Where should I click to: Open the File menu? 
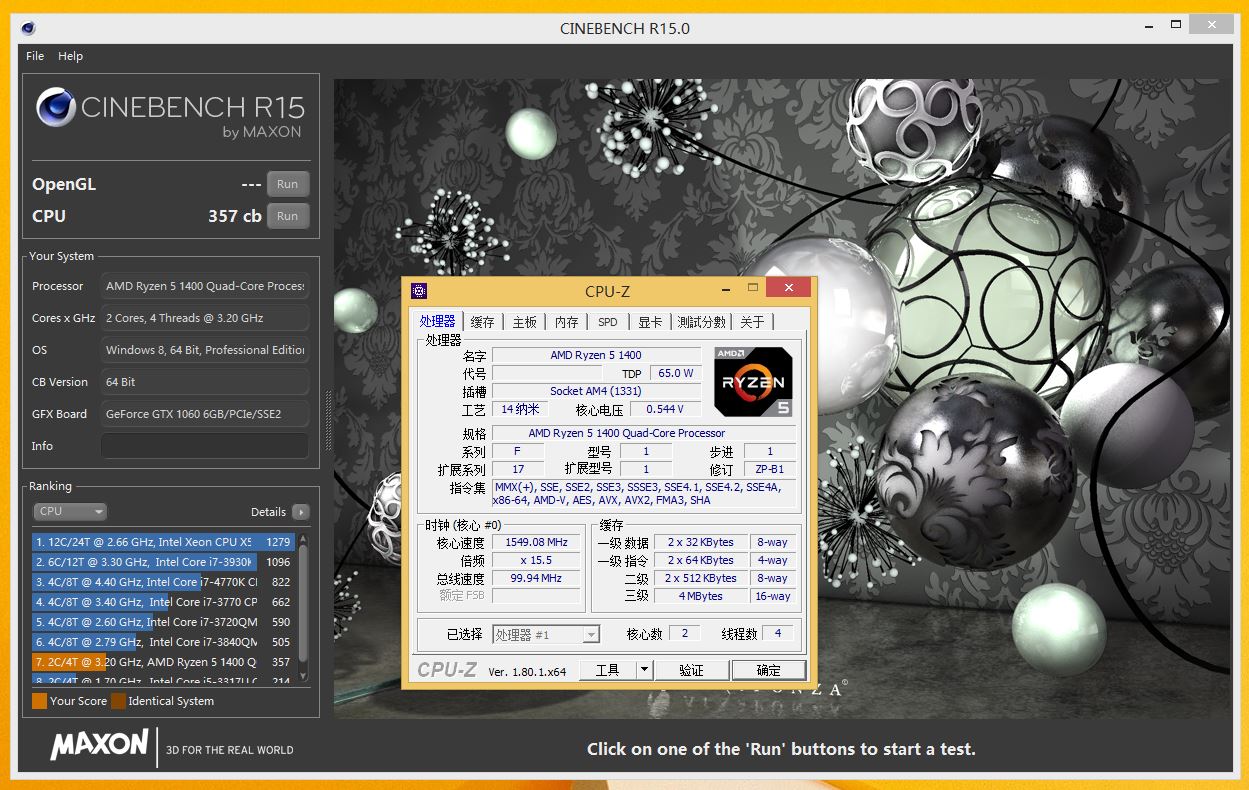click(34, 56)
